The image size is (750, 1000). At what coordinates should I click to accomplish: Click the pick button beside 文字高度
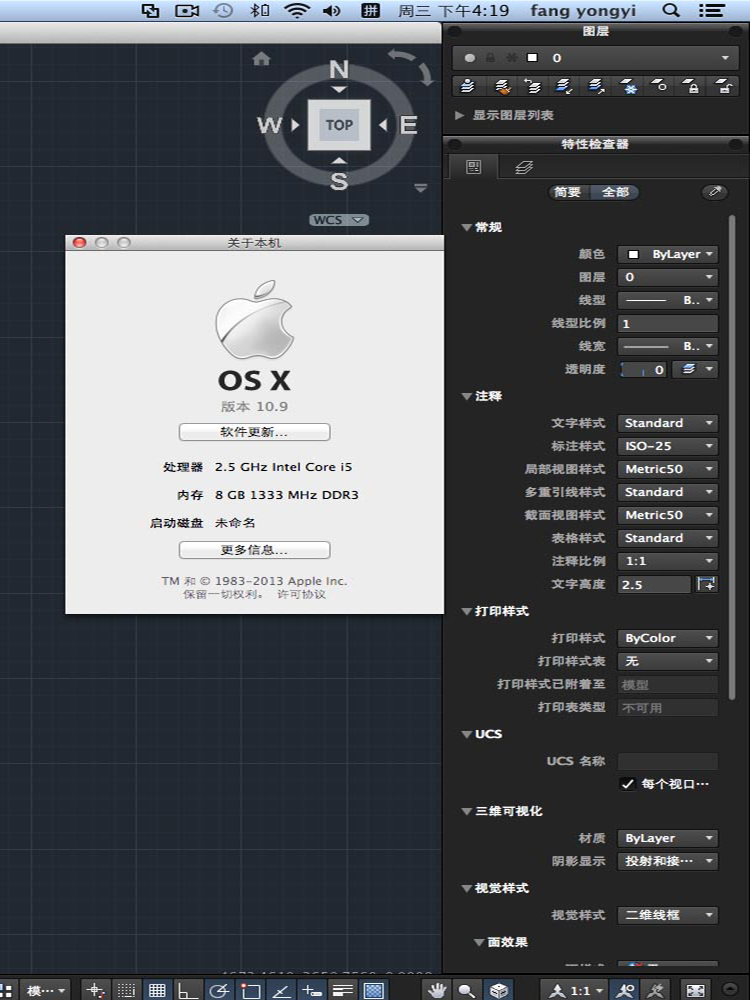click(x=707, y=584)
